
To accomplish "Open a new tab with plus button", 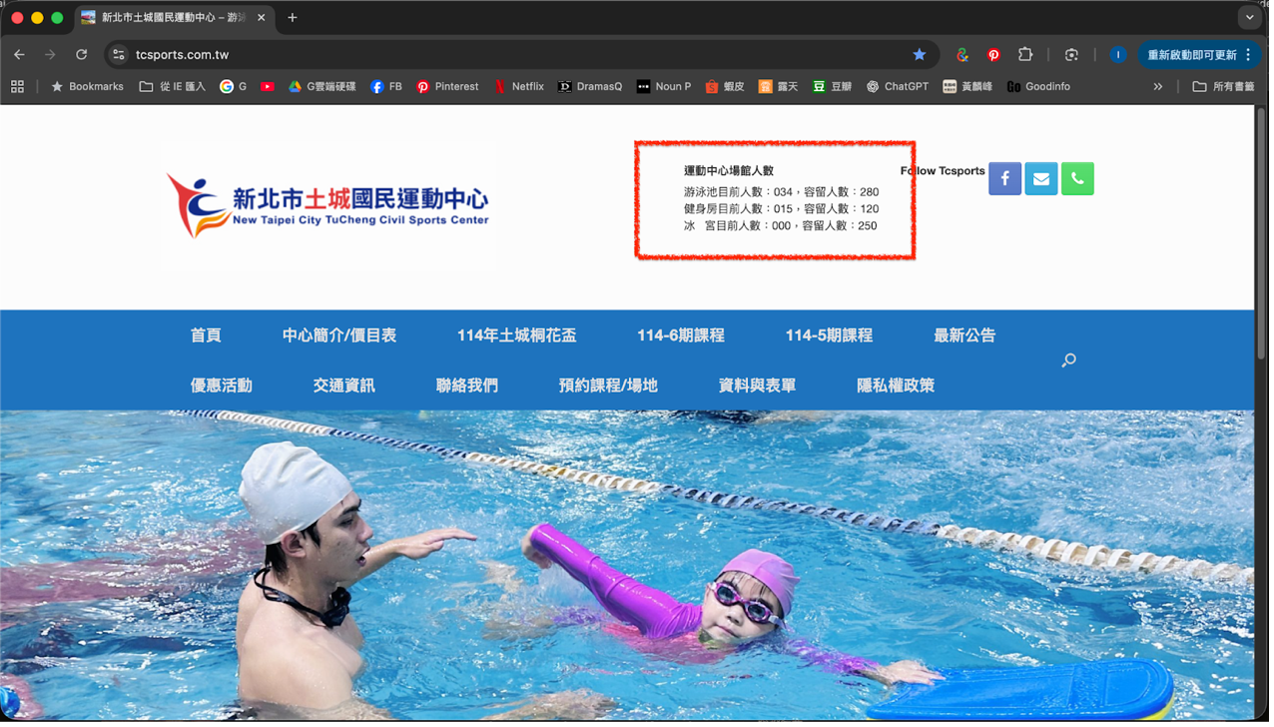I will point(292,18).
